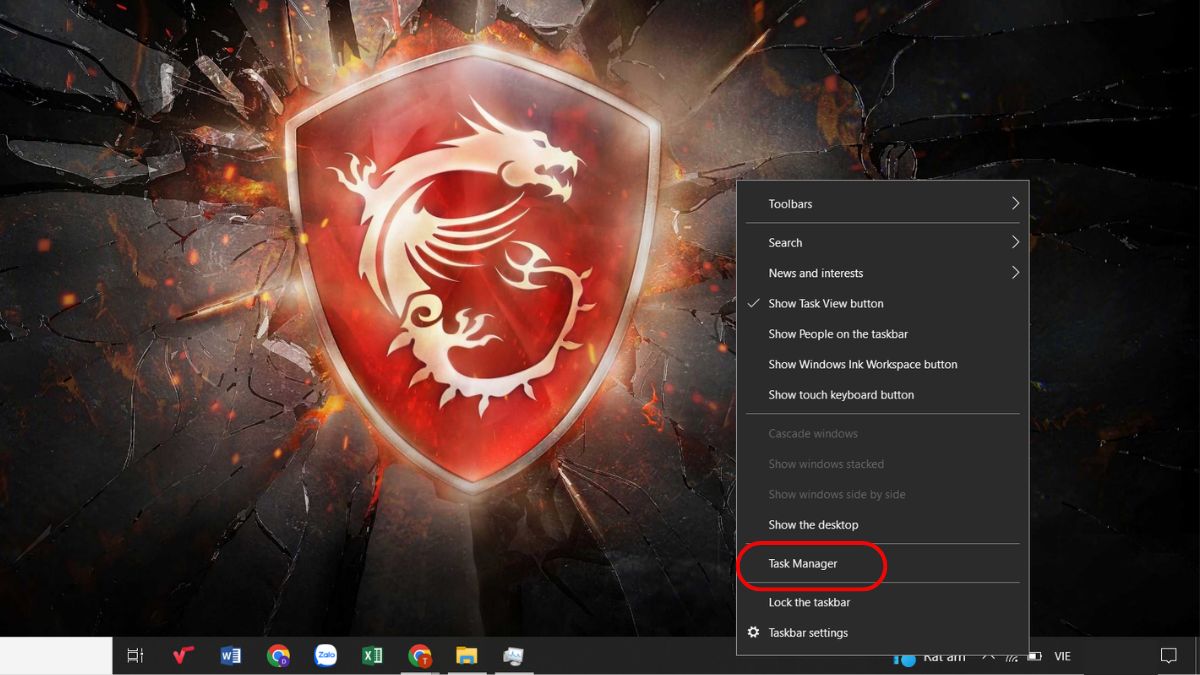This screenshot has height=675, width=1200.
Task: Open Task Manager from context menu
Action: click(x=883, y=563)
